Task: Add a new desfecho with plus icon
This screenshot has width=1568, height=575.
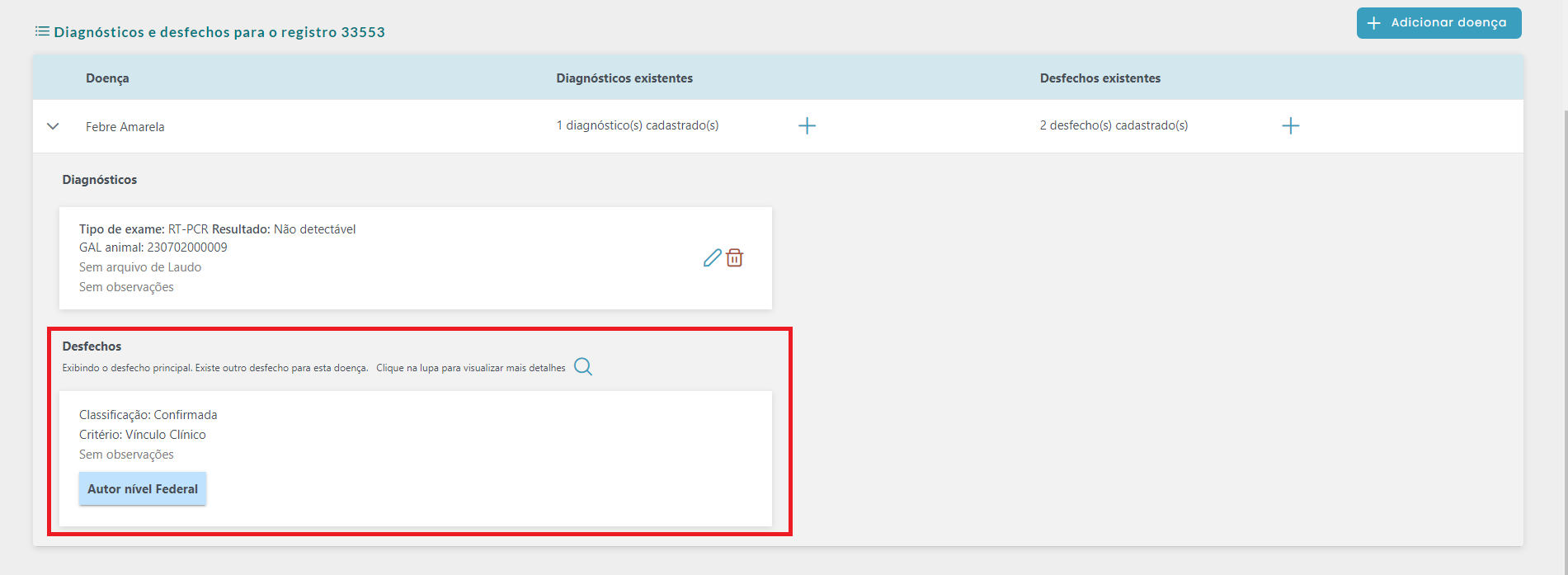Action: click(1290, 125)
